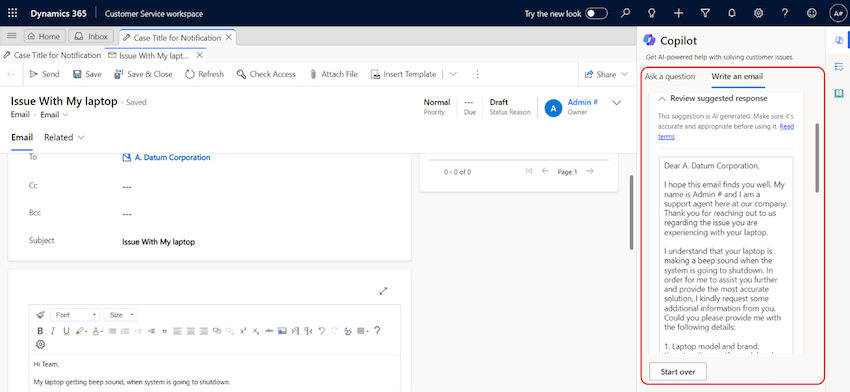Click the Copilot icon in right side rail
Screen dimensions: 850x392
[x=839, y=41]
